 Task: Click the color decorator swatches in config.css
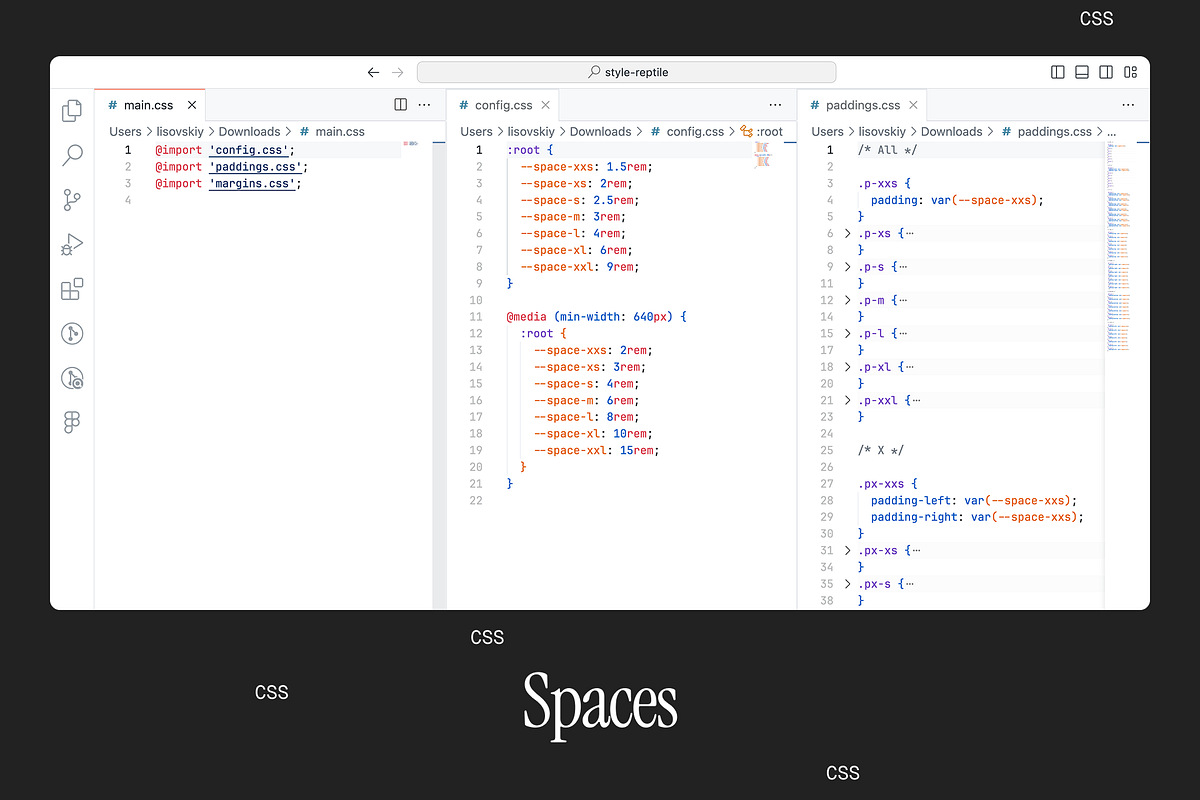pos(762,154)
